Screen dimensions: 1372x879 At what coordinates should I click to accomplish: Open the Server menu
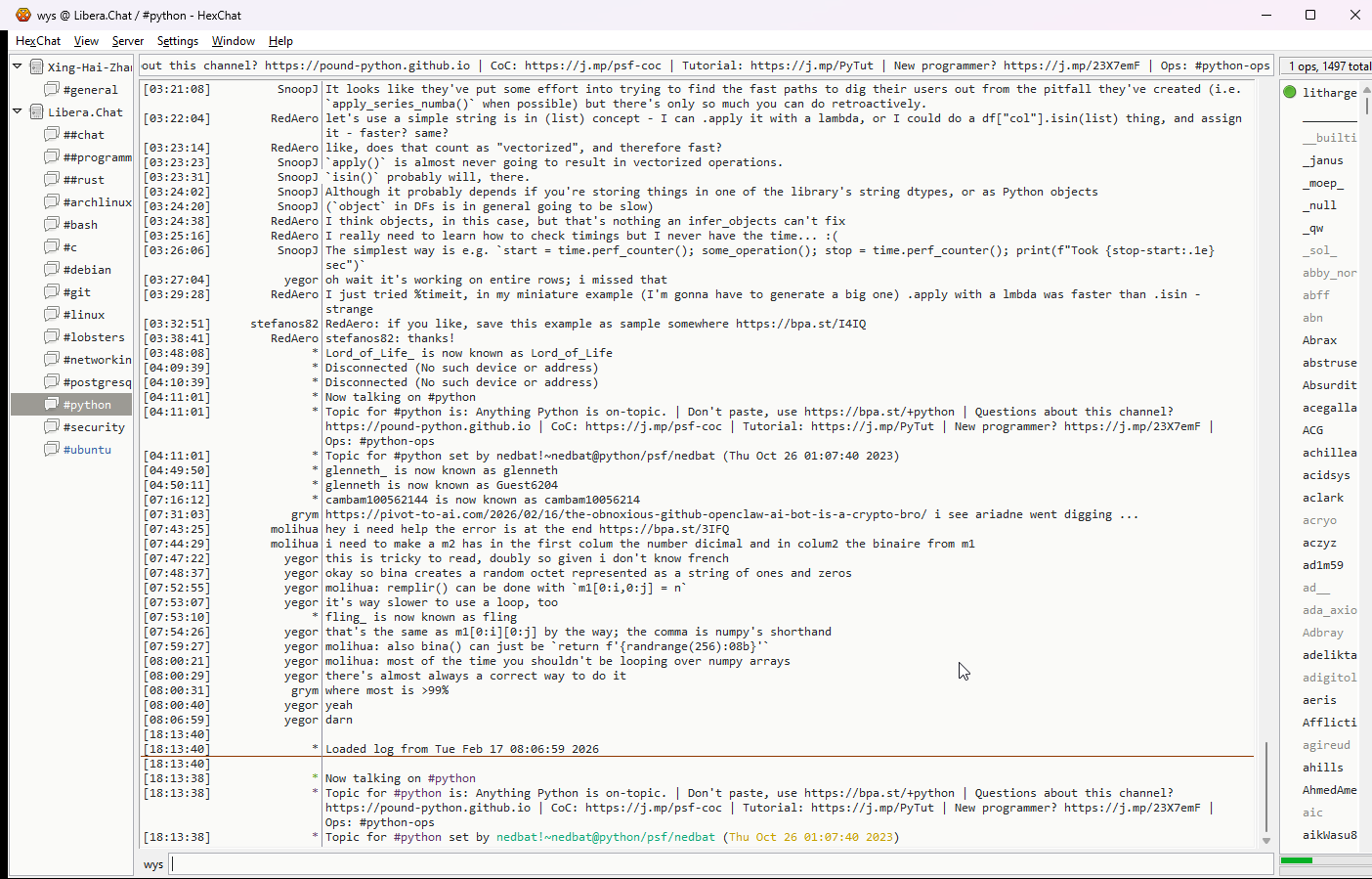(128, 41)
